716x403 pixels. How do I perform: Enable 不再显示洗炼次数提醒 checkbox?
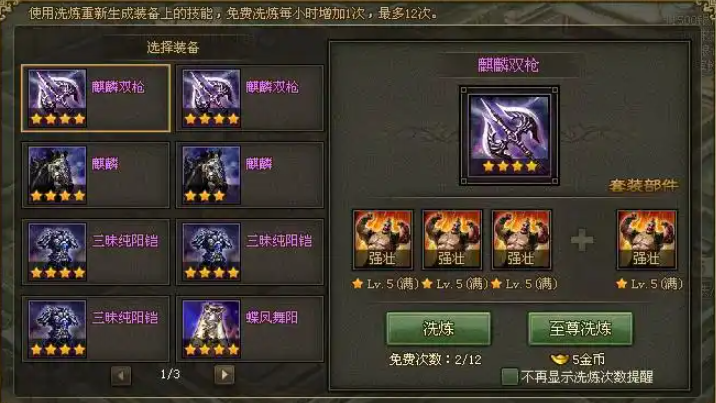point(510,377)
